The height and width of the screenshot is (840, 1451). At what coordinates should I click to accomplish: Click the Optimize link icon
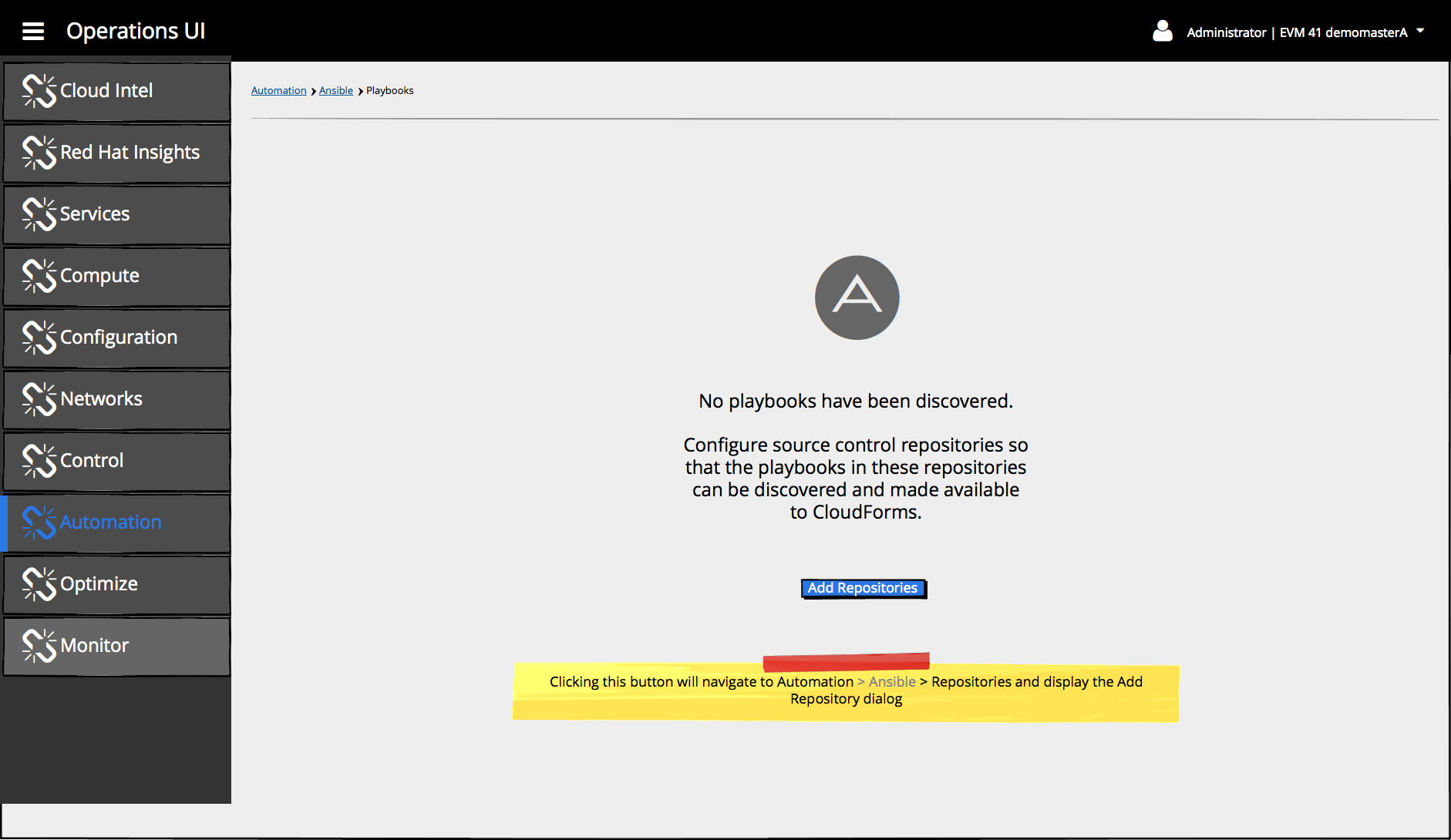coord(39,584)
